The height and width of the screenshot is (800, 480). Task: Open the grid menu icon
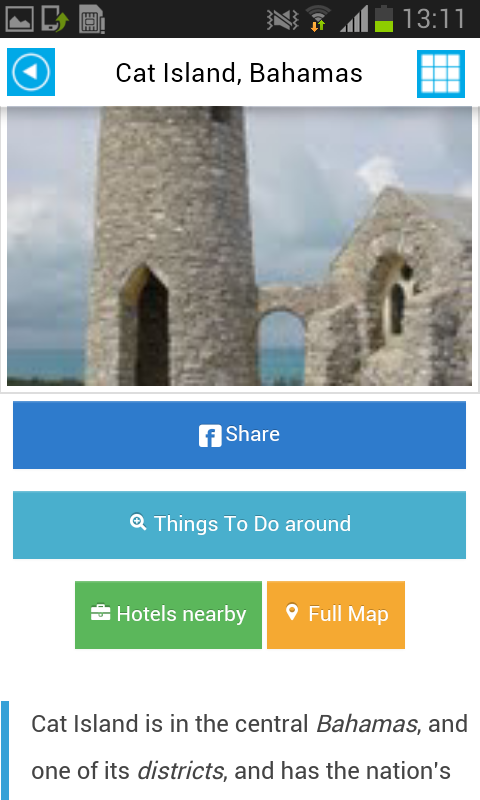coord(441,73)
